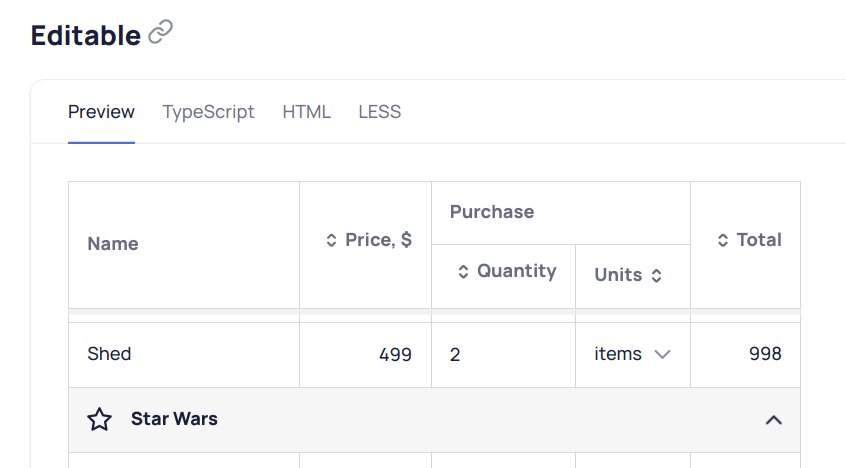
Task: Show the HTML tab
Action: pos(306,112)
